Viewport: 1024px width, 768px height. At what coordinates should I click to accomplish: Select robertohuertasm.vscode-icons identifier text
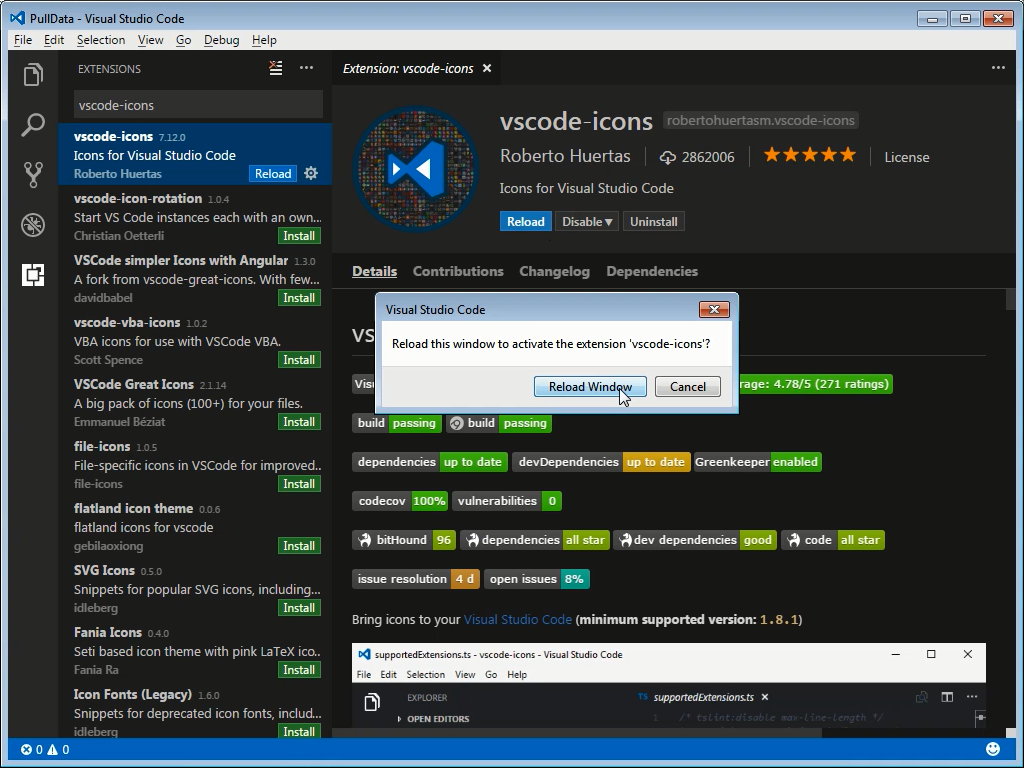(761, 120)
